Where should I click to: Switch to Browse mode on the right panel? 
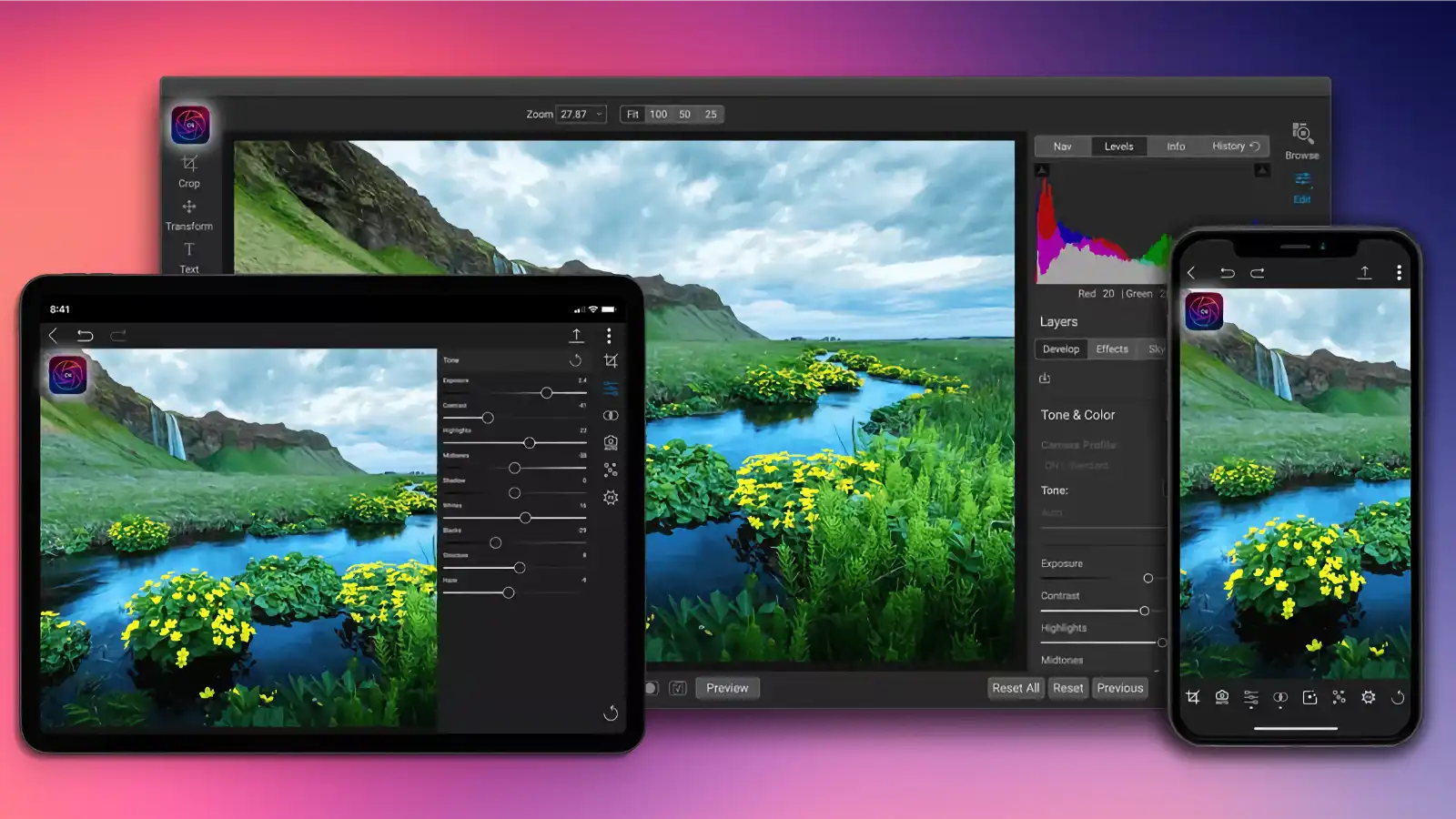pyautogui.click(x=1300, y=138)
